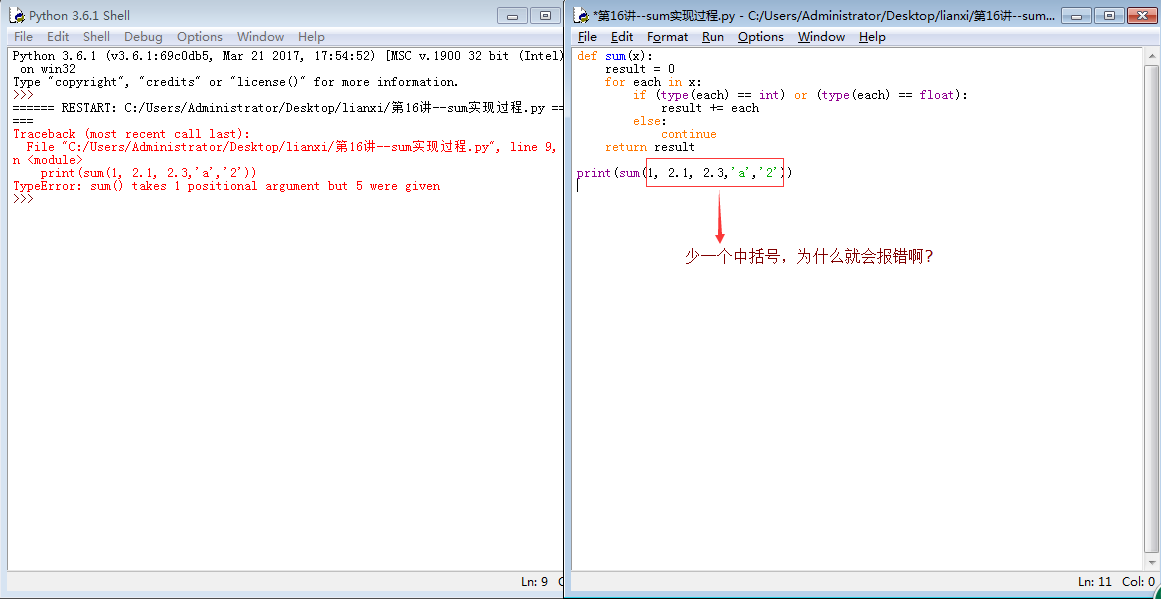The height and width of the screenshot is (599, 1161).
Task: Open the Debug menu in Python Shell
Action: click(143, 37)
